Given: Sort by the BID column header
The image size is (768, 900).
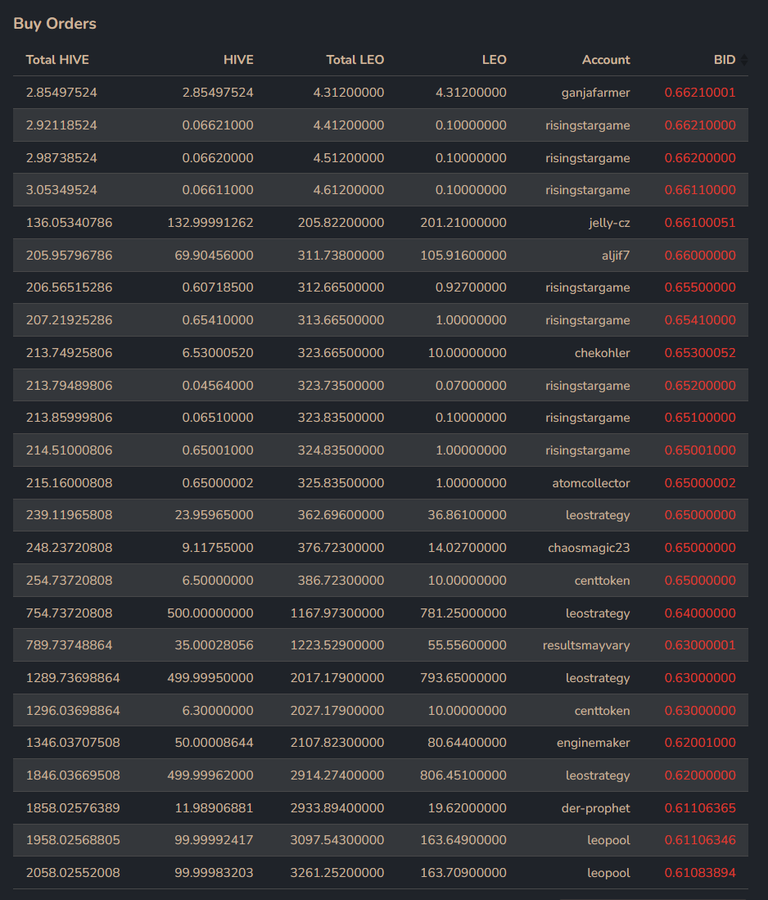Looking at the screenshot, I should coord(724,60).
